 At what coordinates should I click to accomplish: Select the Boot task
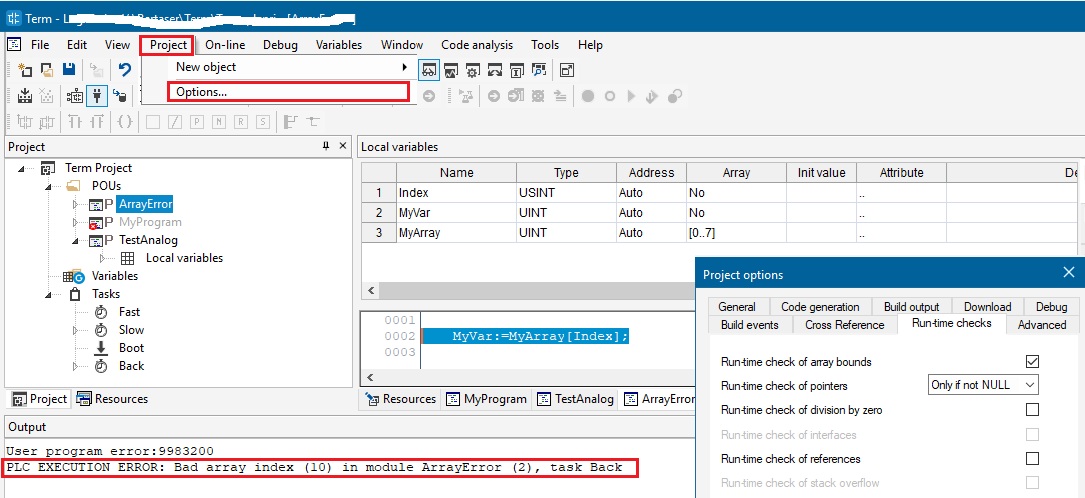click(131, 348)
